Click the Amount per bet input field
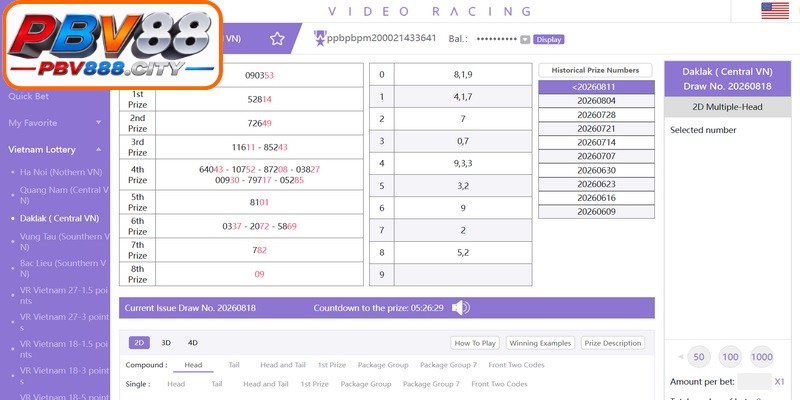800x400 pixels. click(x=755, y=381)
